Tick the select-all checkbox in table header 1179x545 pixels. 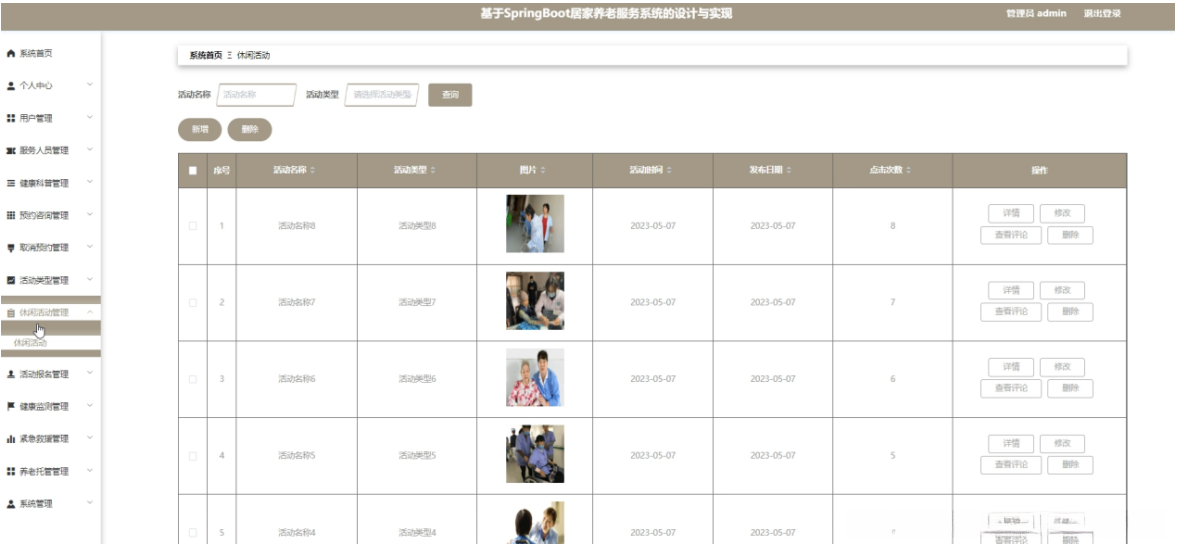click(192, 171)
